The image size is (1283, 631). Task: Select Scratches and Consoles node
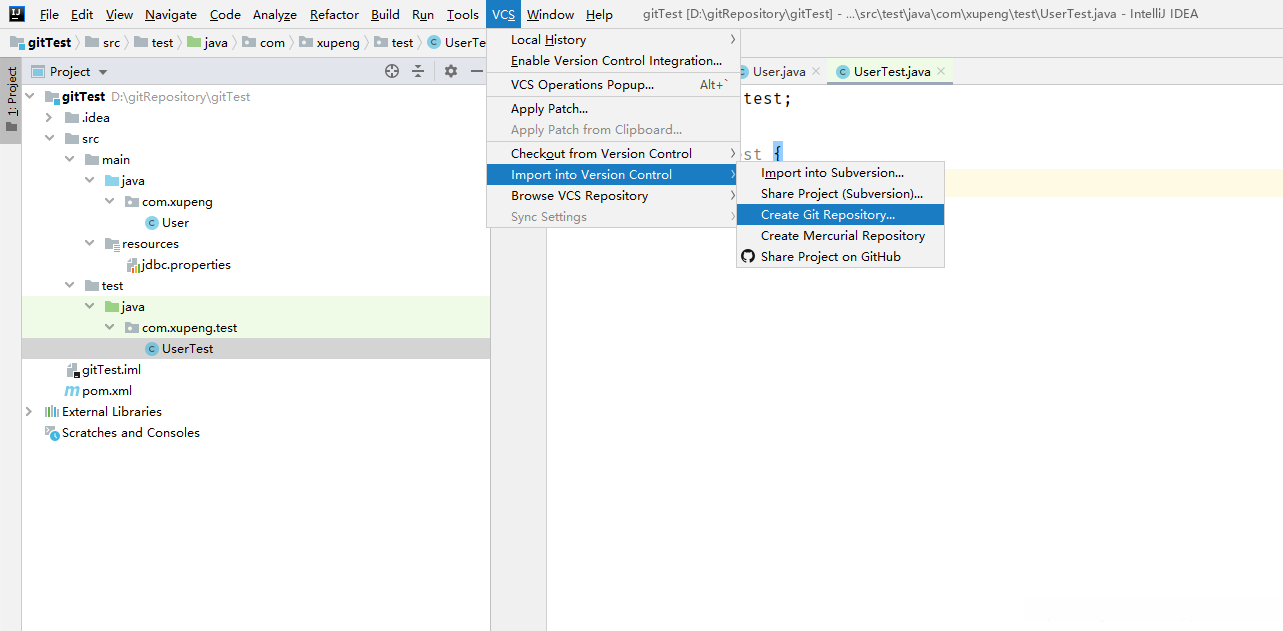point(131,433)
